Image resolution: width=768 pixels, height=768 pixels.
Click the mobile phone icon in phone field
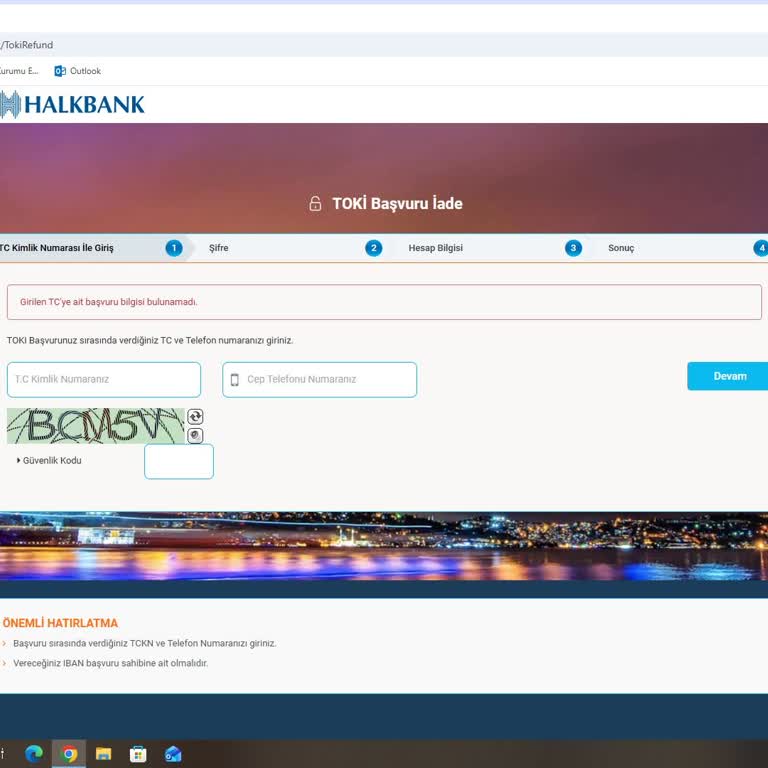point(235,380)
